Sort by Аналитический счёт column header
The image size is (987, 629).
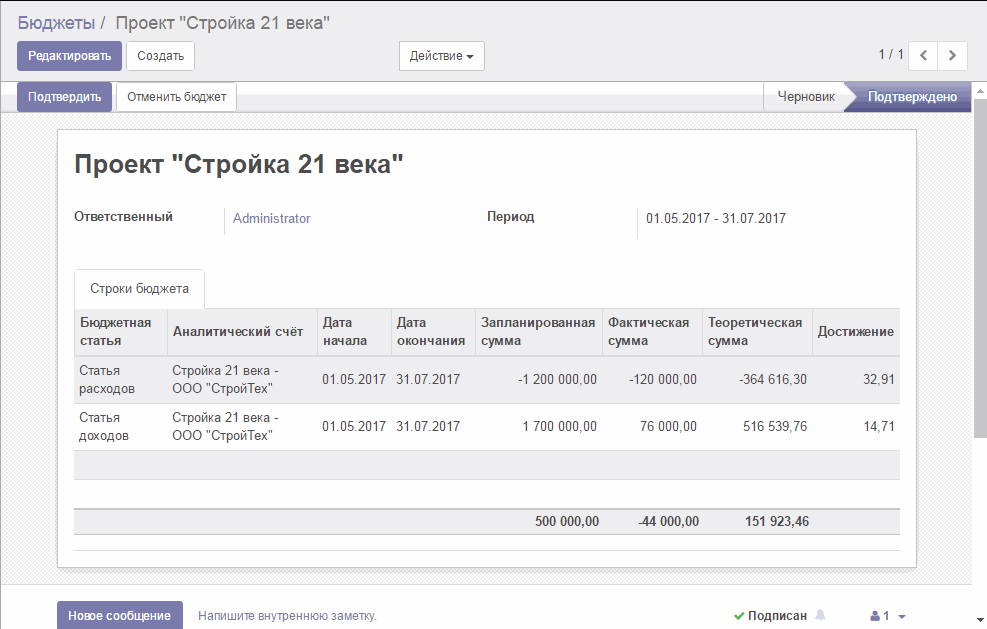[242, 332]
